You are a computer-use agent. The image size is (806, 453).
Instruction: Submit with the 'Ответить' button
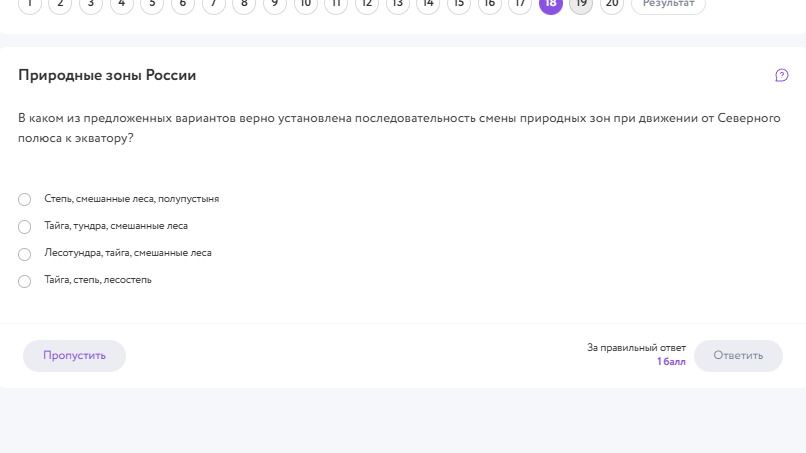pos(738,356)
